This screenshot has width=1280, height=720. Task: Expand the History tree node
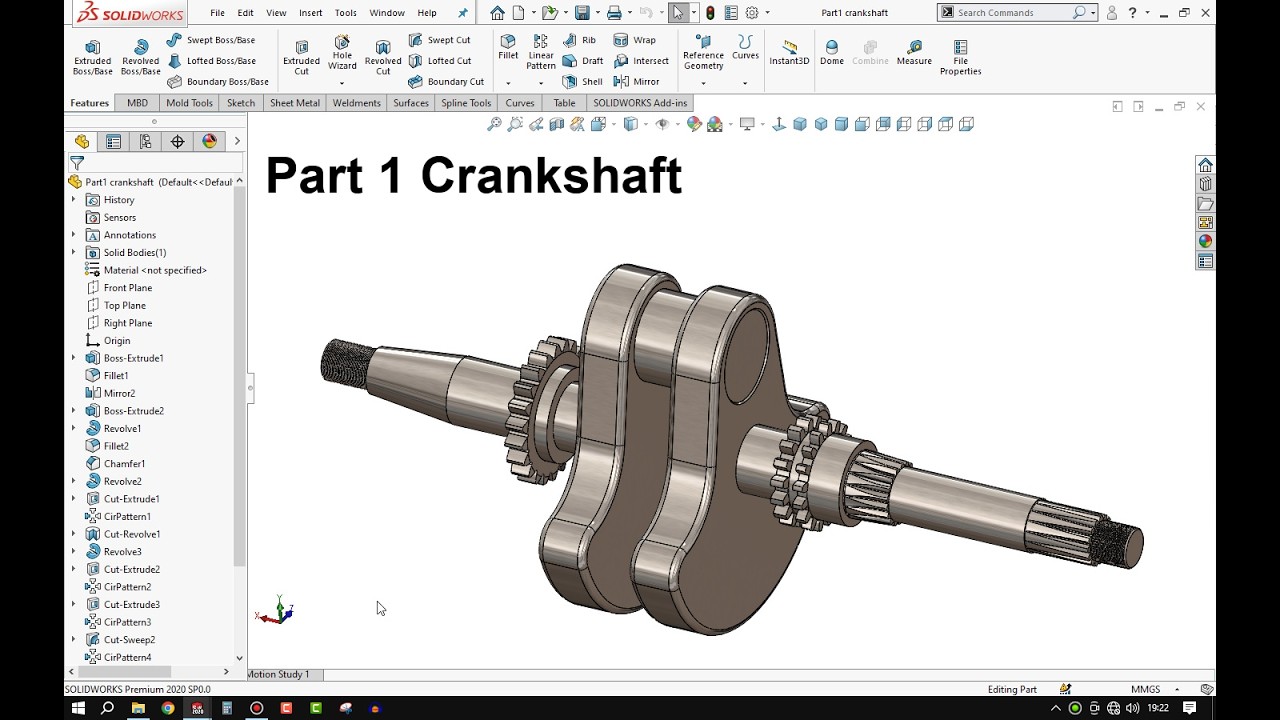coord(73,200)
